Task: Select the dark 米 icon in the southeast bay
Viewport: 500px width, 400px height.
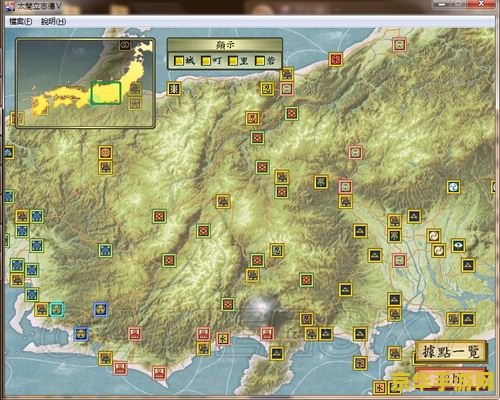Action: 360,363
